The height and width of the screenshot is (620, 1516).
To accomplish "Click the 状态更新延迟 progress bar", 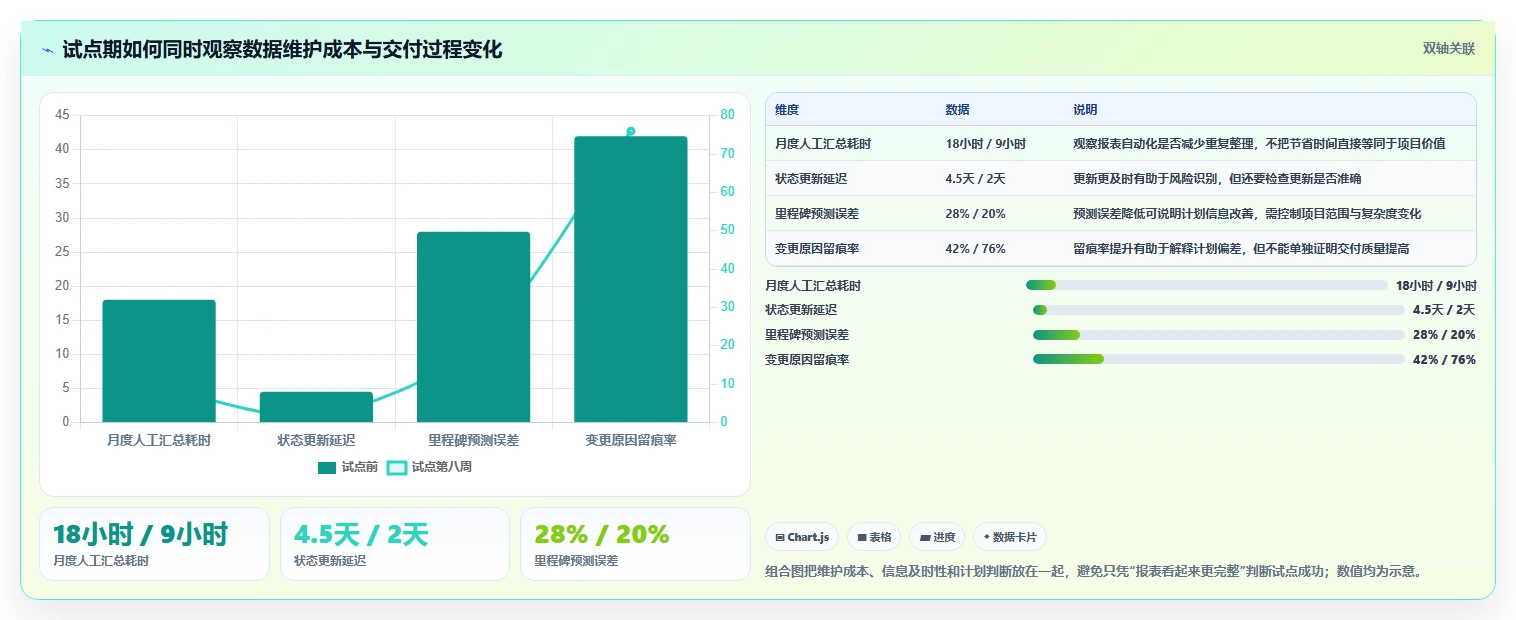I will tap(1219, 310).
